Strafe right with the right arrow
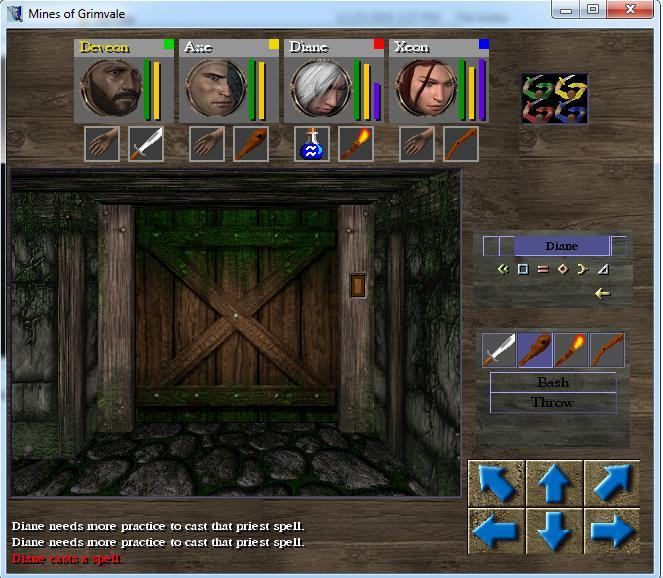663x578 pixels. (x=612, y=531)
